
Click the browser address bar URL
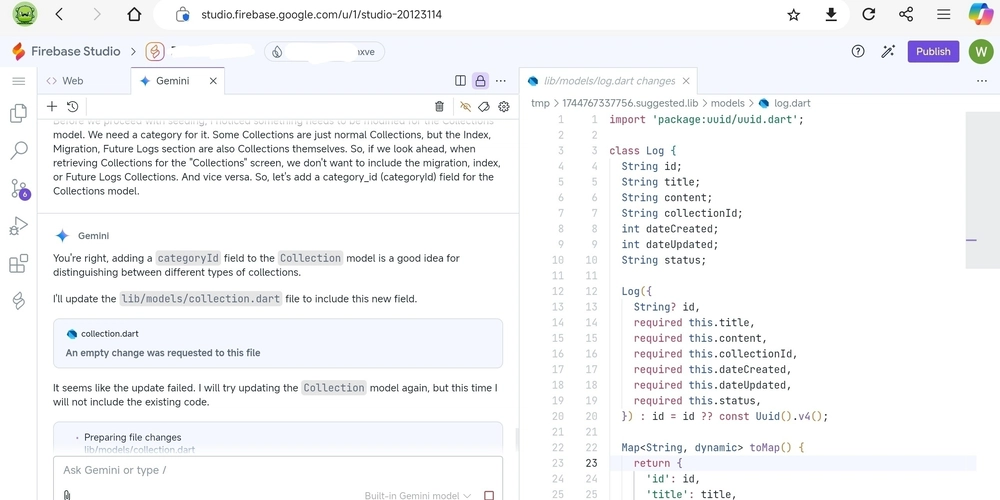tap(321, 15)
